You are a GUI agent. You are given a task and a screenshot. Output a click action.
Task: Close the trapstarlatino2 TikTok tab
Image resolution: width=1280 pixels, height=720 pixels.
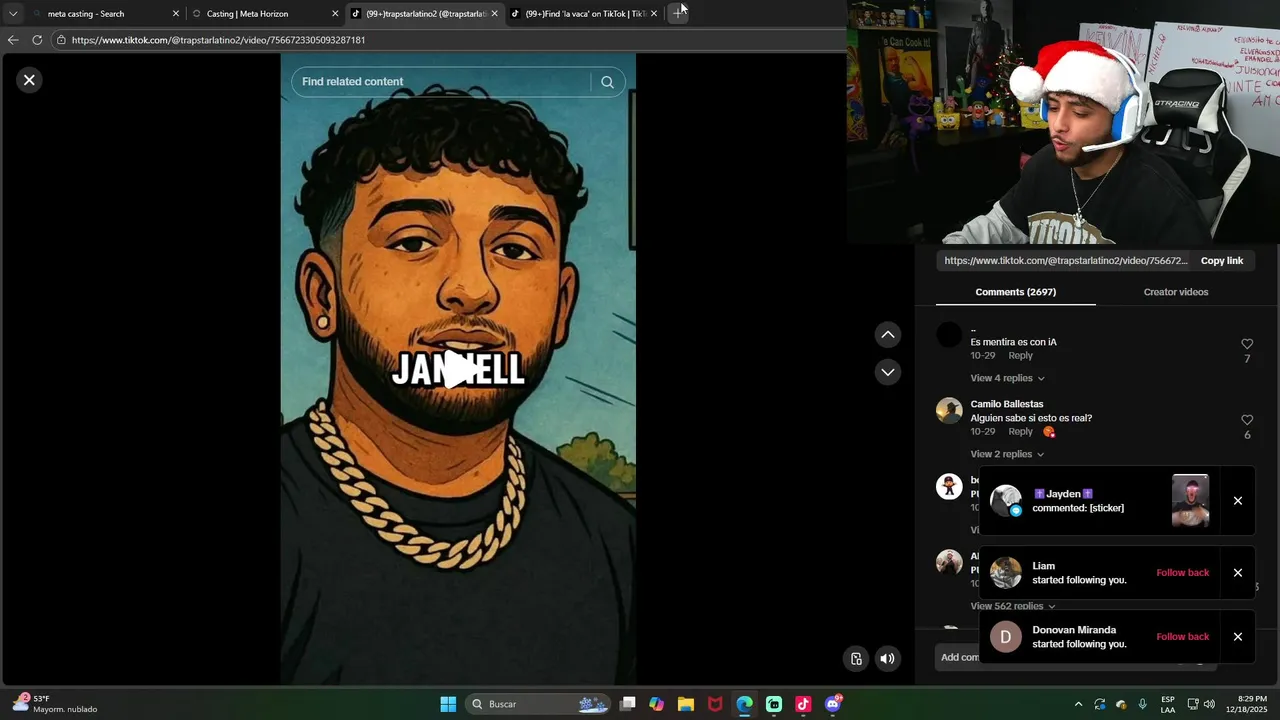click(x=494, y=14)
